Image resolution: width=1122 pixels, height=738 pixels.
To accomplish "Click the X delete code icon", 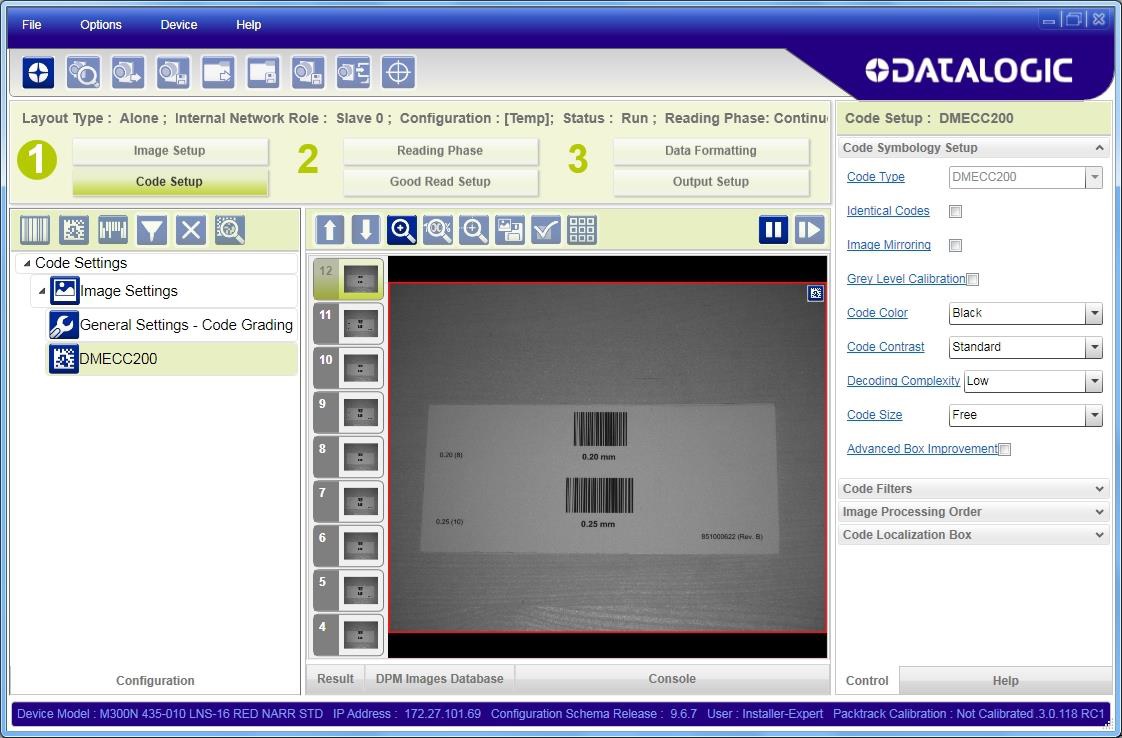I will point(191,230).
